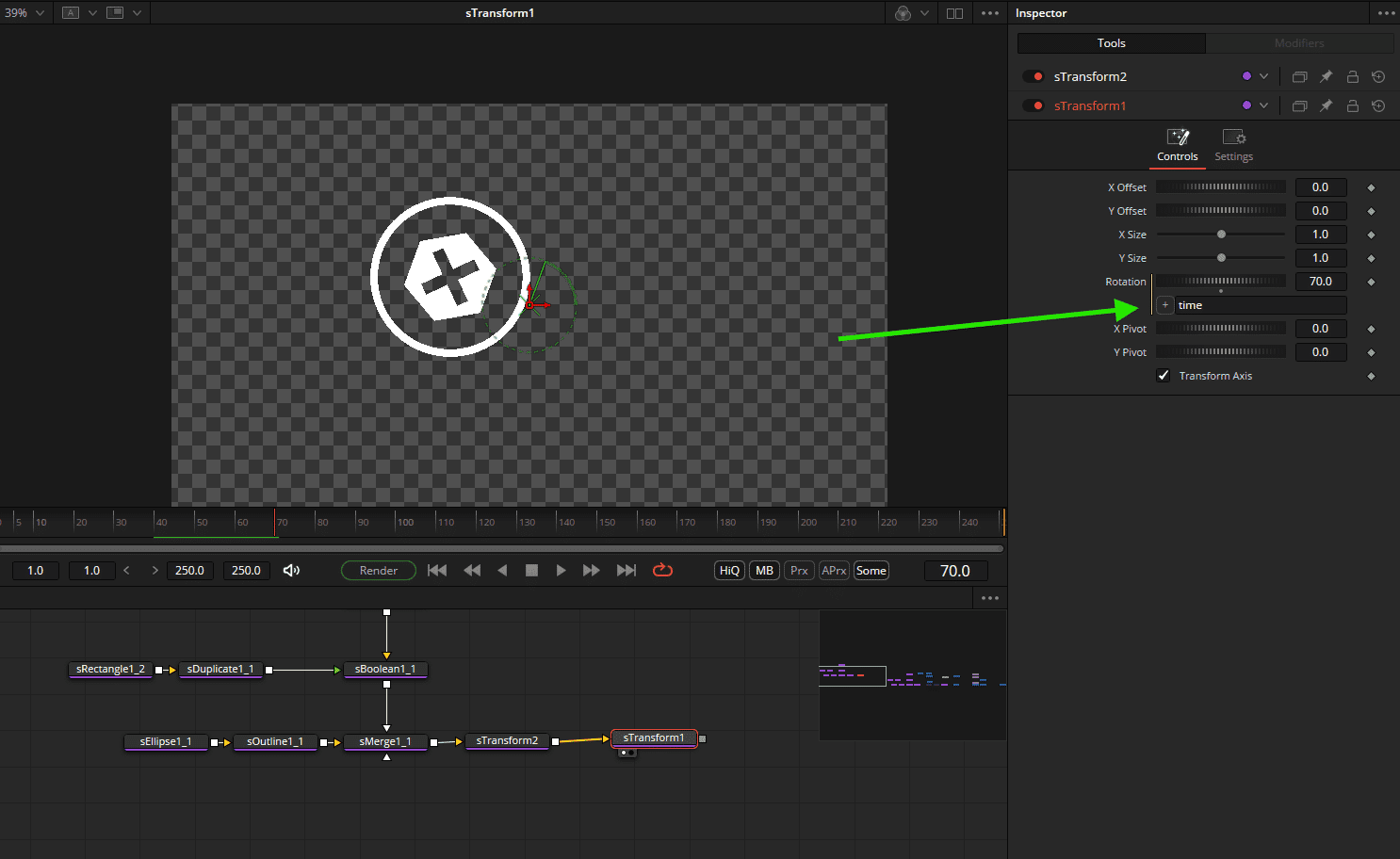Screen dimensions: 1400x859
Task: Adjust the X Size slider
Action: (1220, 234)
